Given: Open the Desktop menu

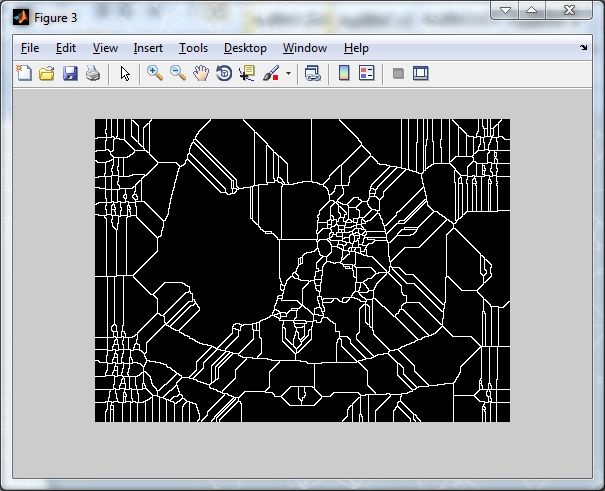Looking at the screenshot, I should pos(245,48).
